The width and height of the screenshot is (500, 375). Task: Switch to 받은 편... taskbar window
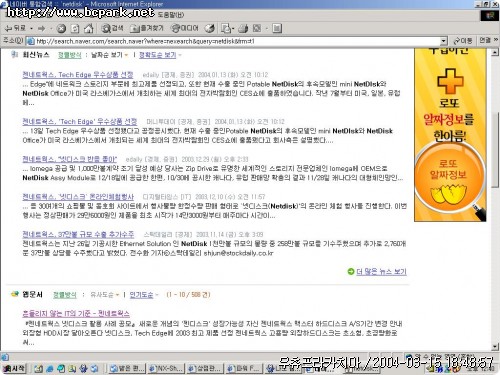tap(128, 368)
